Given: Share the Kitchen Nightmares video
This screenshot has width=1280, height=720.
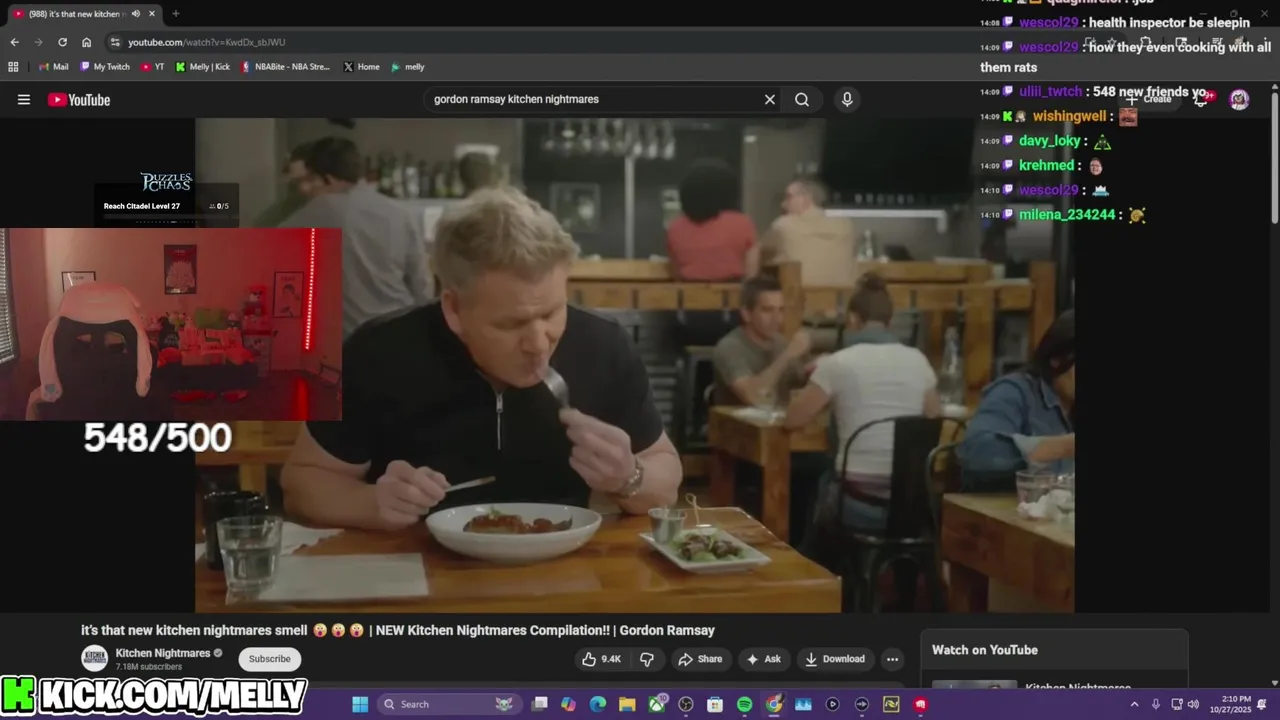Looking at the screenshot, I should click(x=700, y=659).
